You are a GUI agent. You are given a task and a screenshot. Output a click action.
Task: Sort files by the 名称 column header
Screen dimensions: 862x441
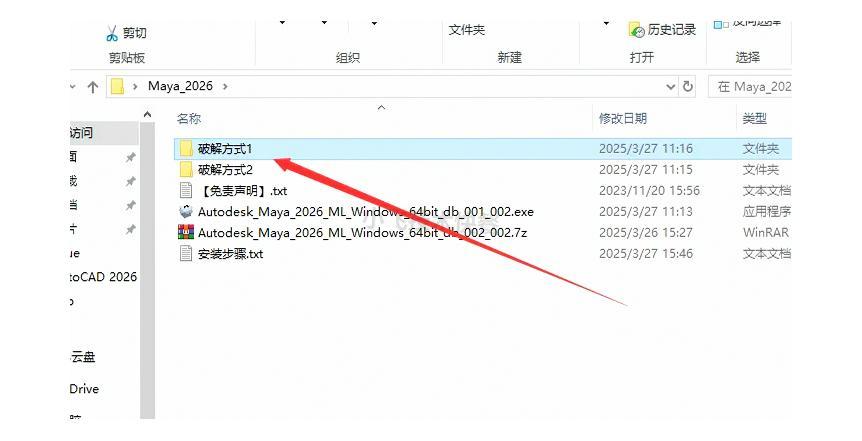189,118
